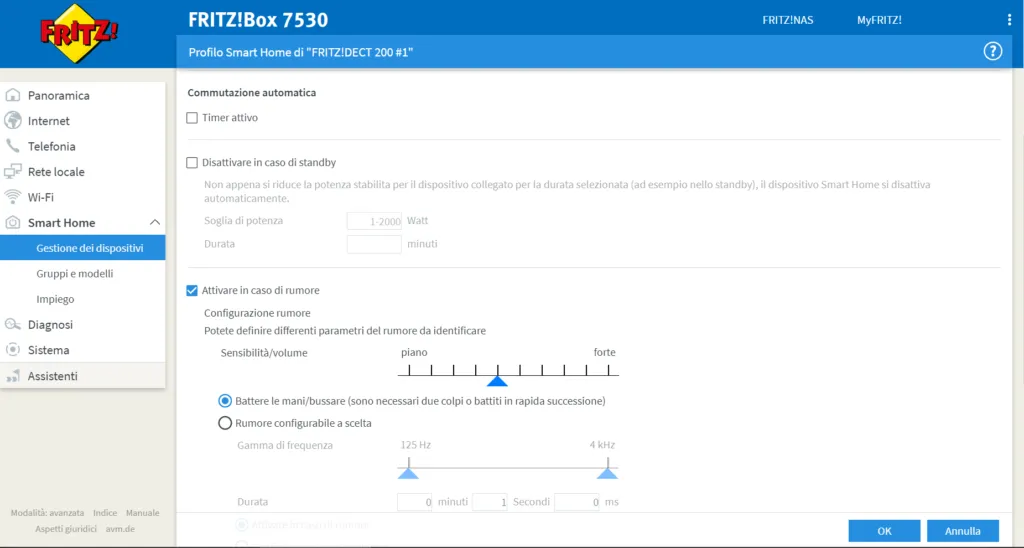Click the noise Durata minuti field

[415, 502]
